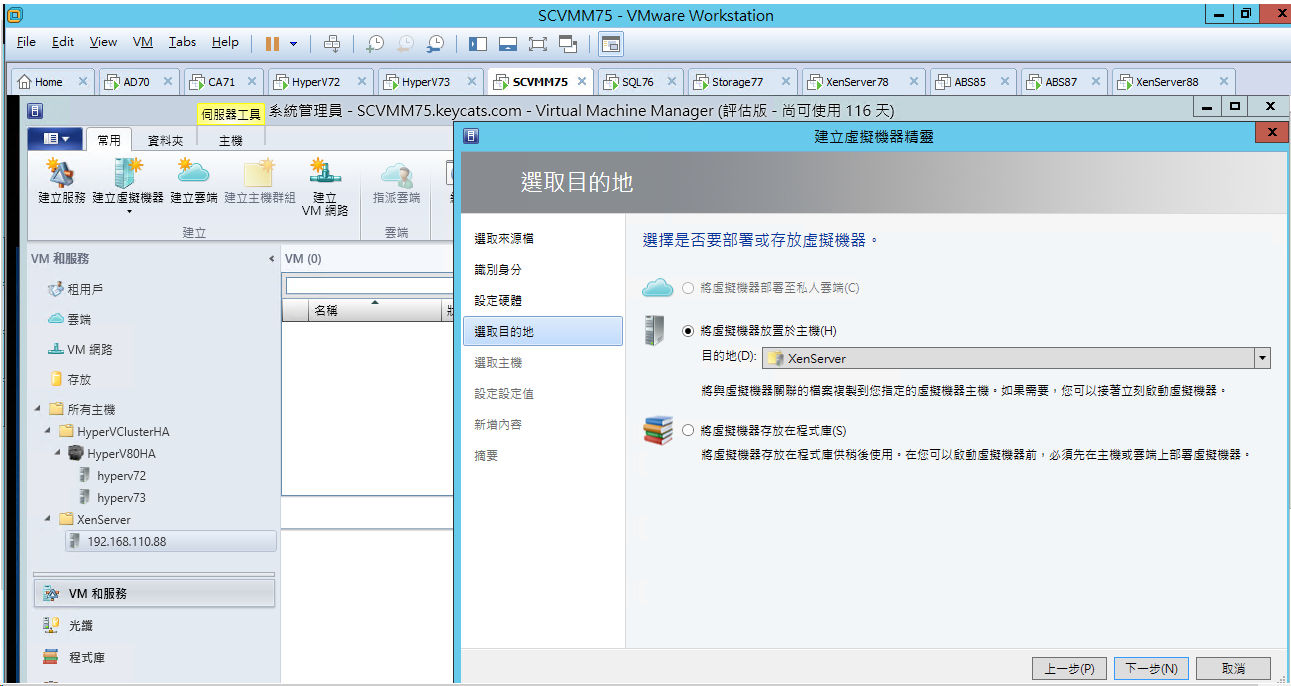
Task: Collapse the 所有主機 tree node
Action: pyautogui.click(x=38, y=409)
